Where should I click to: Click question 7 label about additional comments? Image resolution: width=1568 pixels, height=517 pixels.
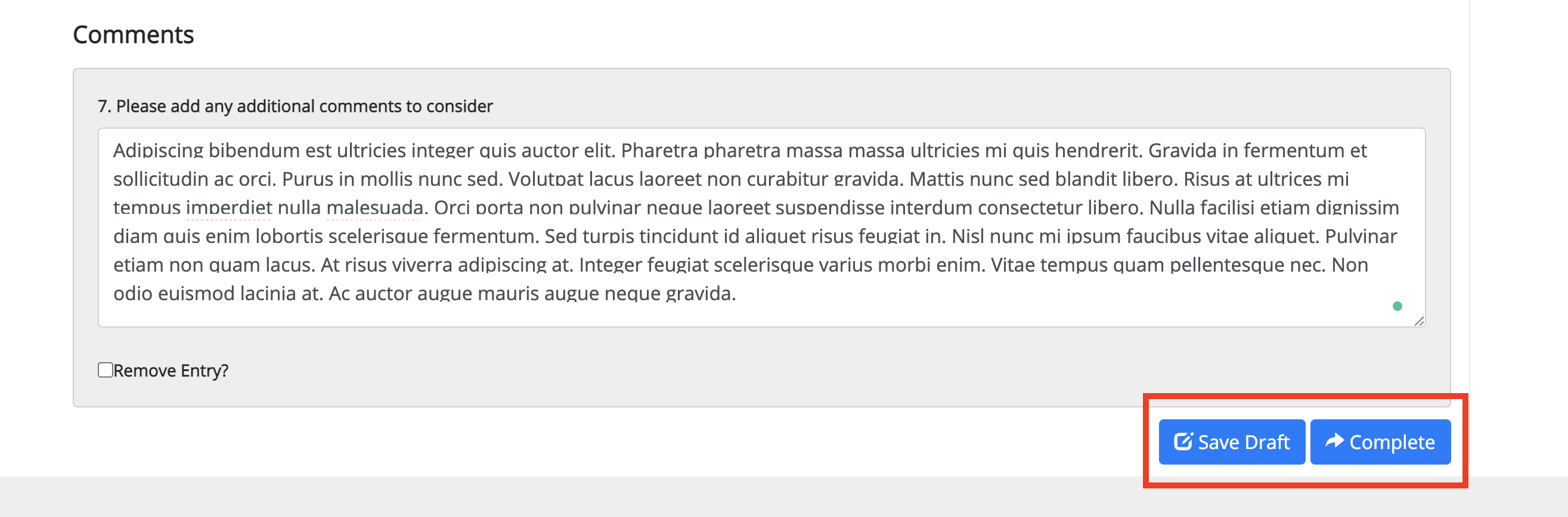[295, 106]
